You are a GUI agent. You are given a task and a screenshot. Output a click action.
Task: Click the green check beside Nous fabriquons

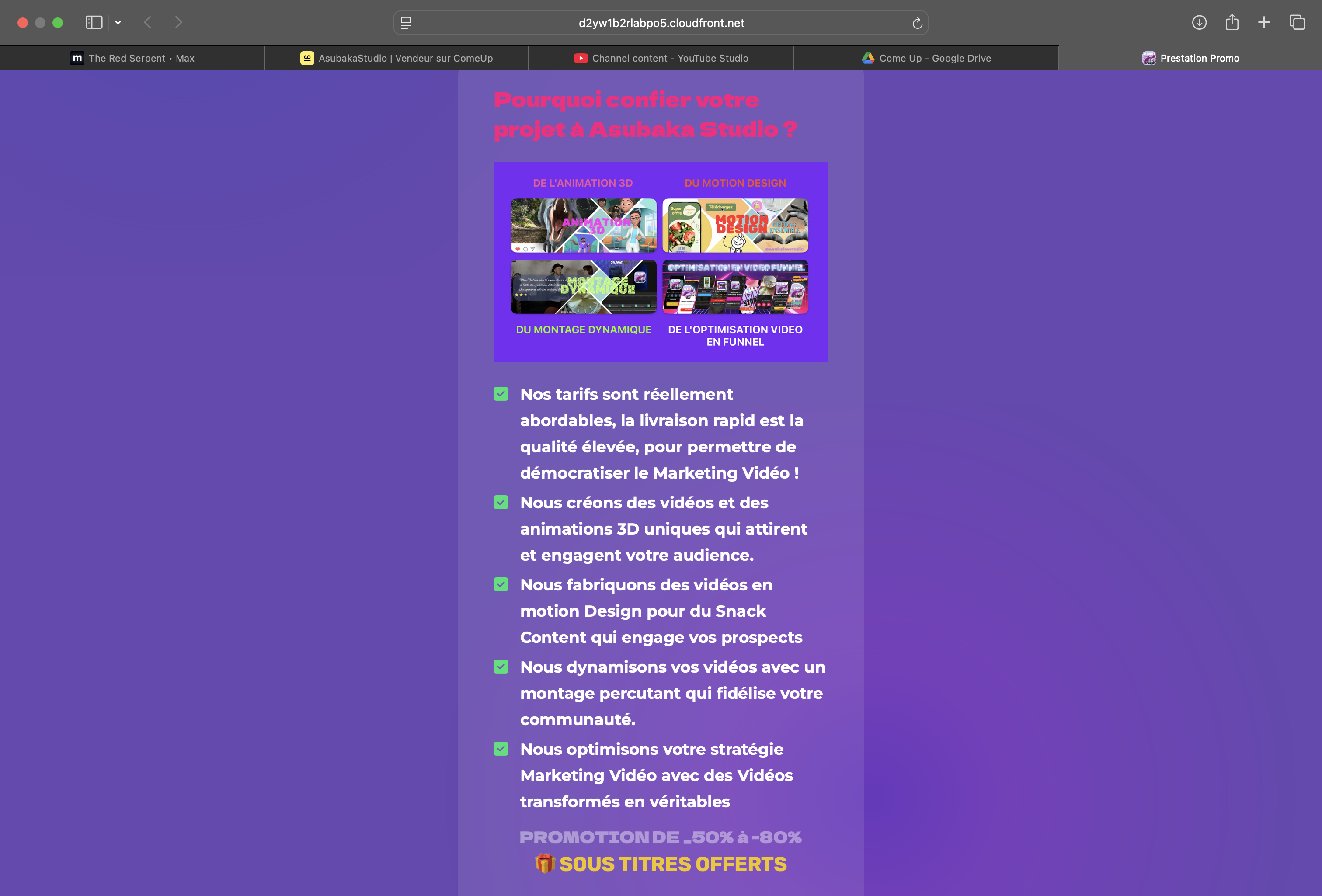pos(501,584)
